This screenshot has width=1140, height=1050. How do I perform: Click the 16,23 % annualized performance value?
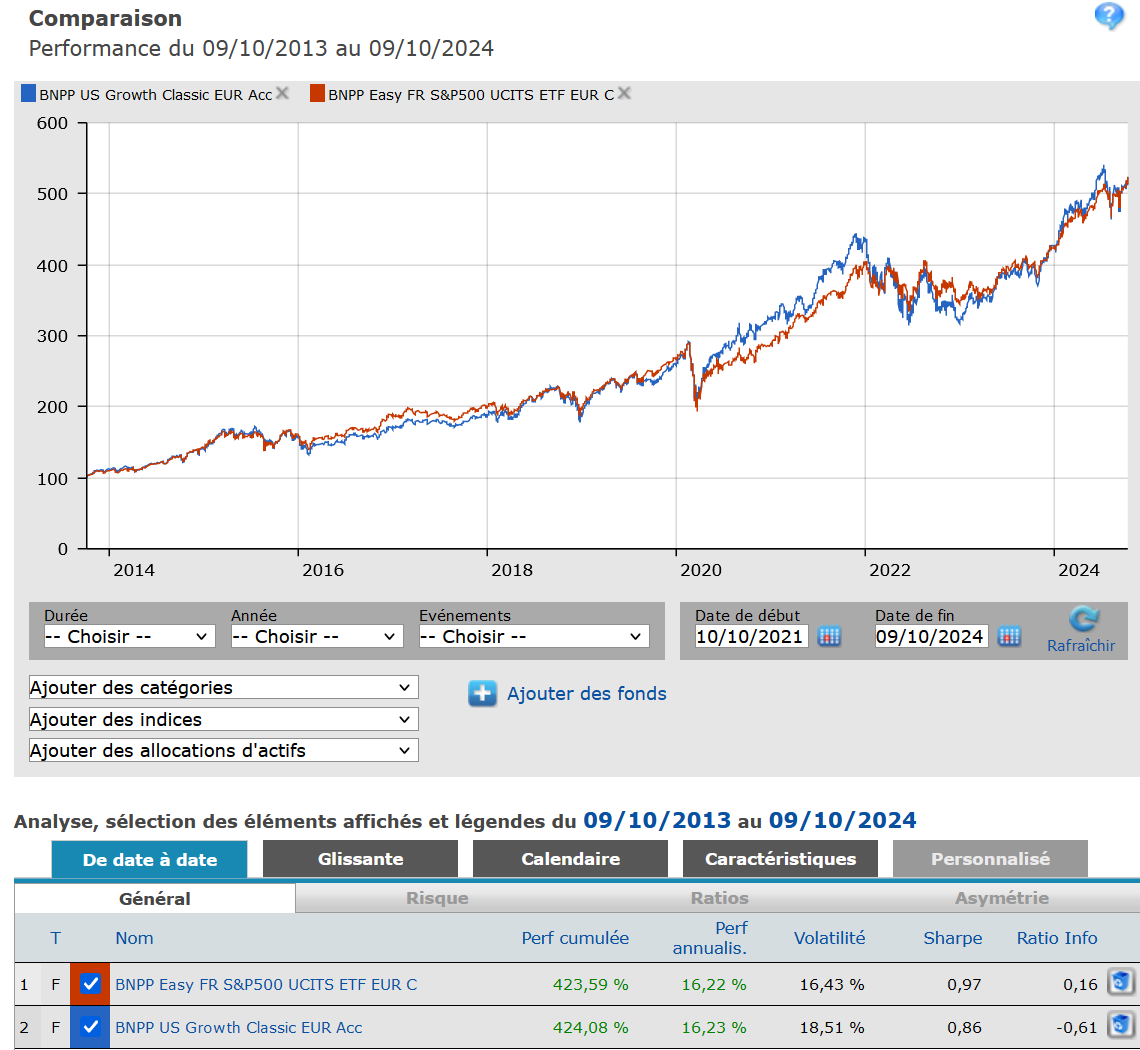pyautogui.click(x=714, y=1027)
